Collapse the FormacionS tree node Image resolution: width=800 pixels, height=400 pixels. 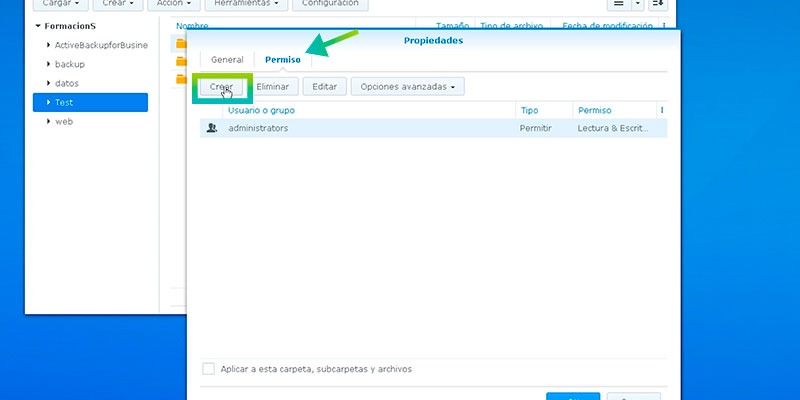[38, 26]
